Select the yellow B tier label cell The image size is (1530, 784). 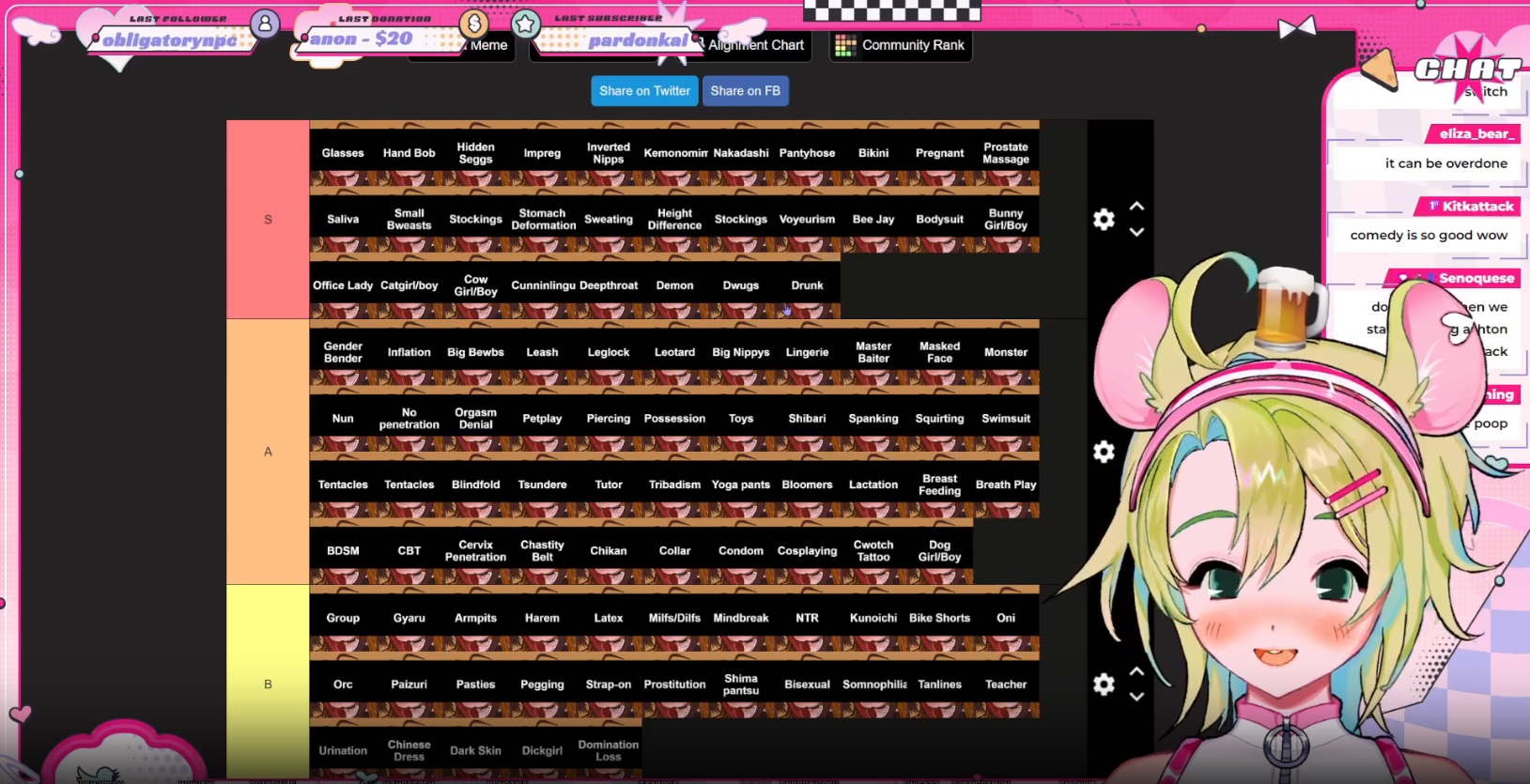[x=268, y=684]
